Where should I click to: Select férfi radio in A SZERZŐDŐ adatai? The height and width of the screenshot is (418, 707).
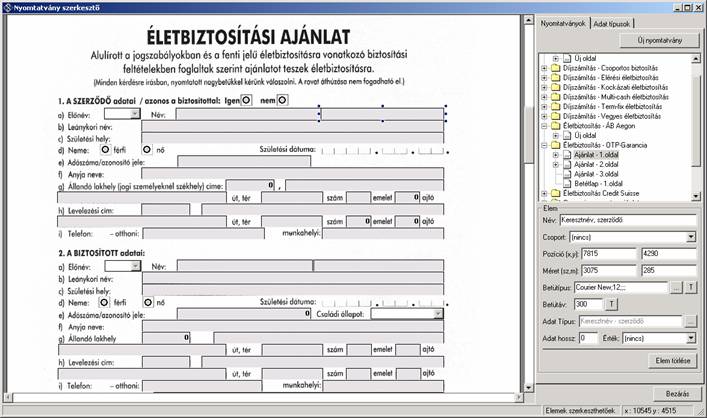coord(105,149)
